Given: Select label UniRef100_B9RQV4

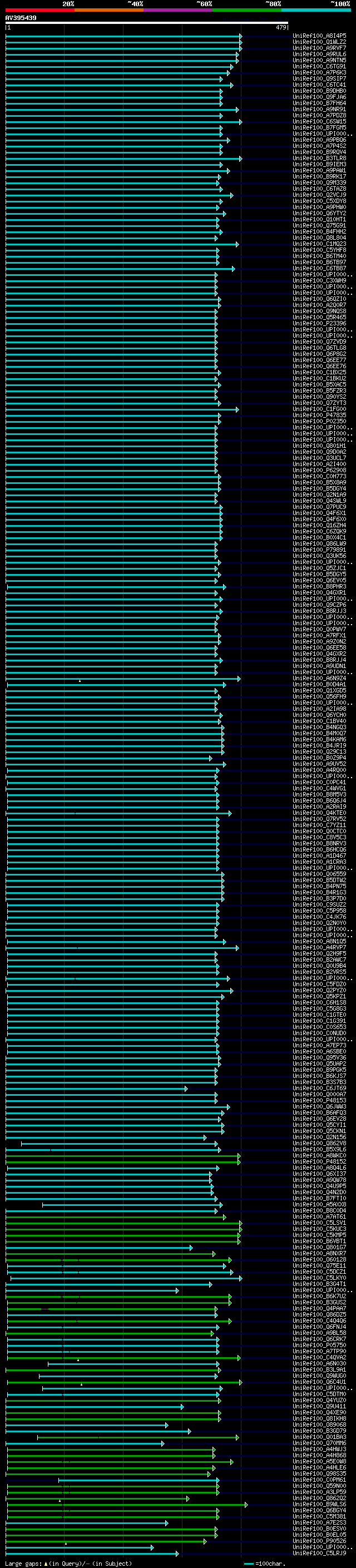Looking at the screenshot, I should (x=319, y=152).
